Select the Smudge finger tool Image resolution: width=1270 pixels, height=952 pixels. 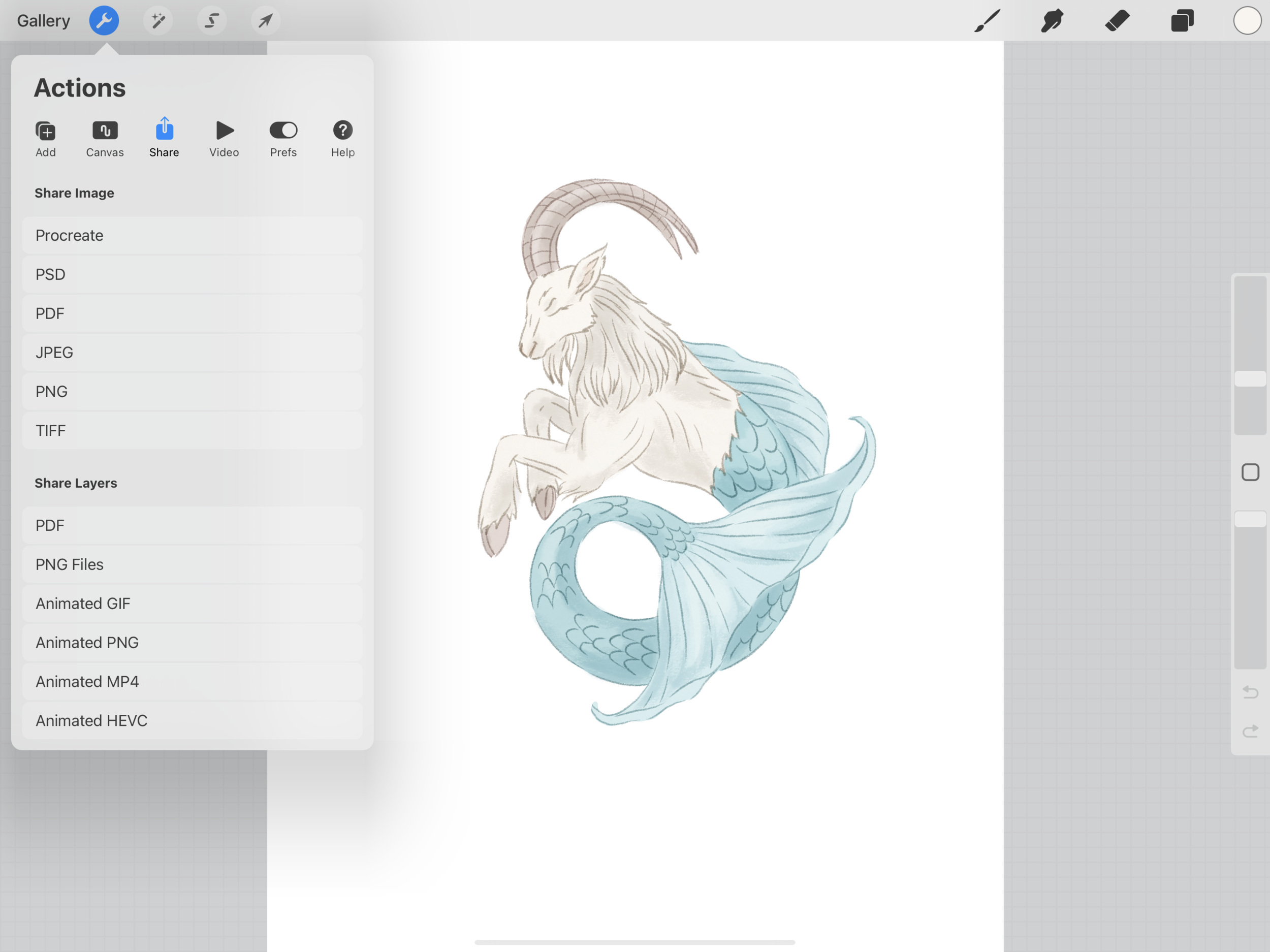pos(1052,21)
